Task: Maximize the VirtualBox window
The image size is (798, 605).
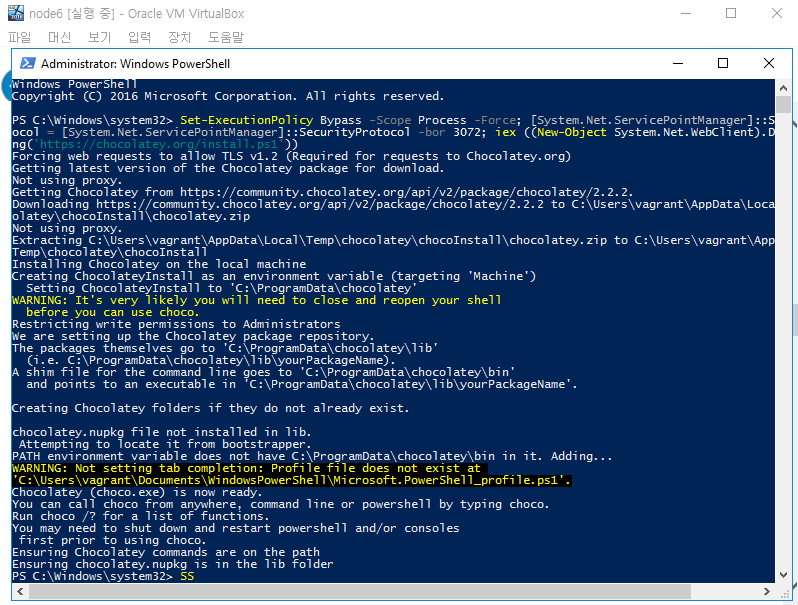Action: tap(731, 13)
